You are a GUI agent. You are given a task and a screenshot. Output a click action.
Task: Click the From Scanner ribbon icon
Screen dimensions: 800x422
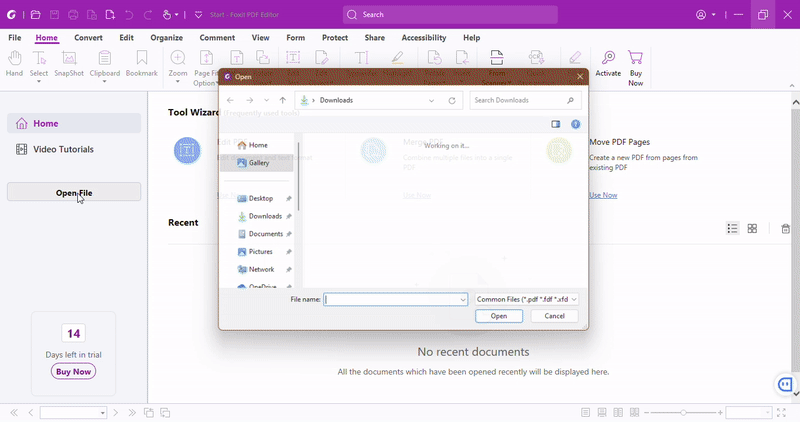pos(496,58)
